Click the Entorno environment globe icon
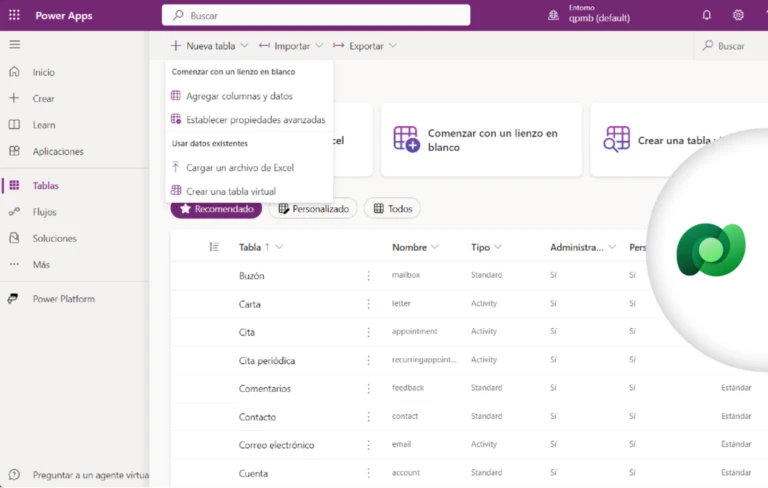Screen dimensions: 768x488 553,15
